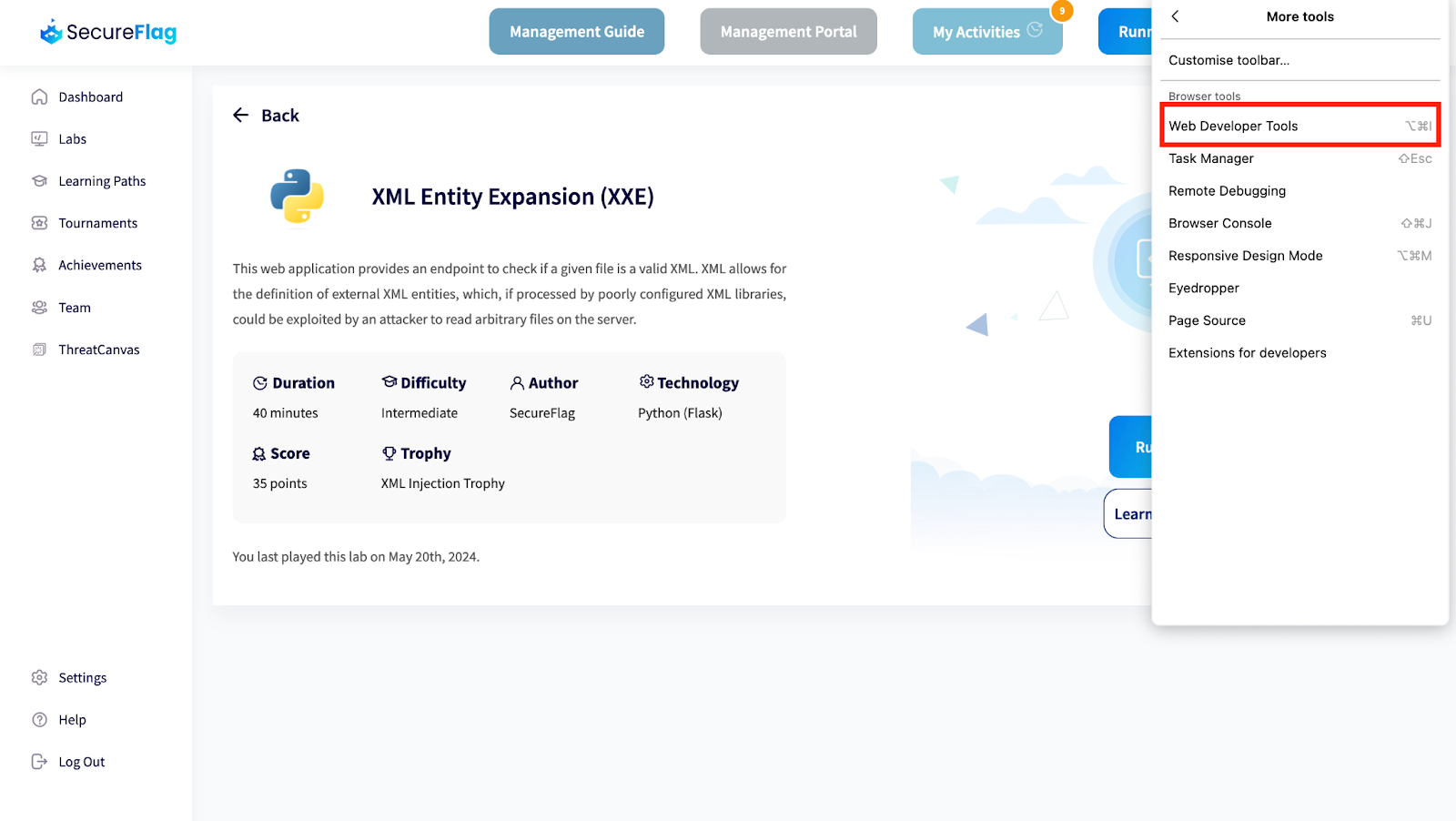Click the Labs sidebar icon
Screen dimensions: 1456x821
[x=39, y=138]
